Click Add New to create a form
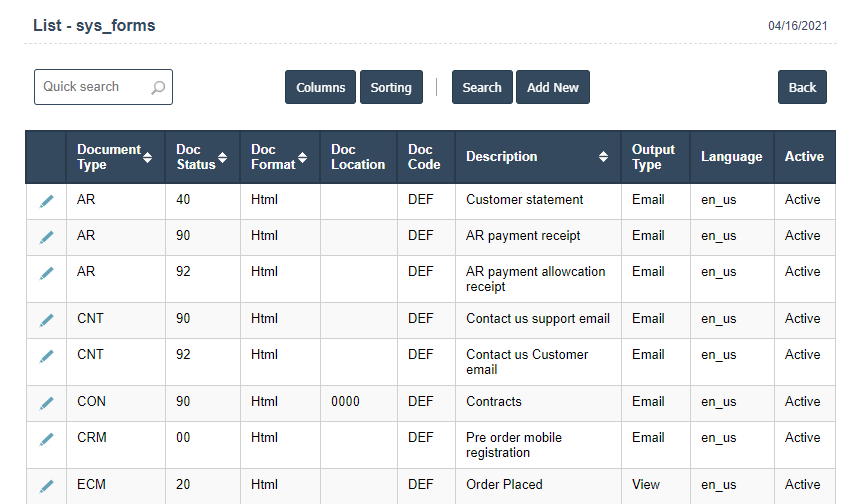The height and width of the screenshot is (504, 854). pyautogui.click(x=553, y=88)
